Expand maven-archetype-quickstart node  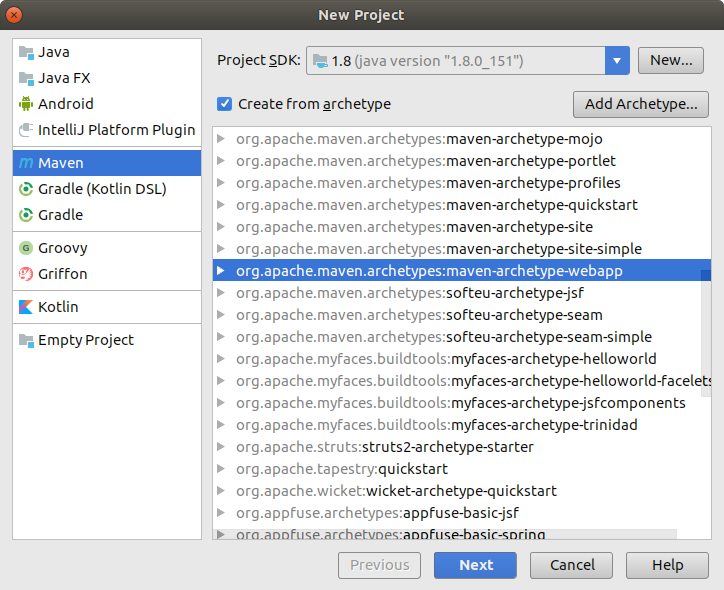click(x=221, y=205)
